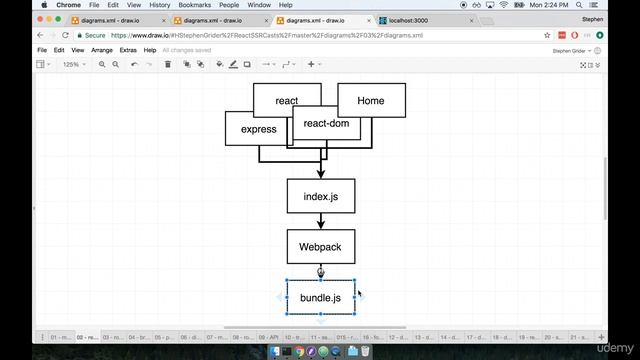Toggle the format panel icon

pos(591,65)
